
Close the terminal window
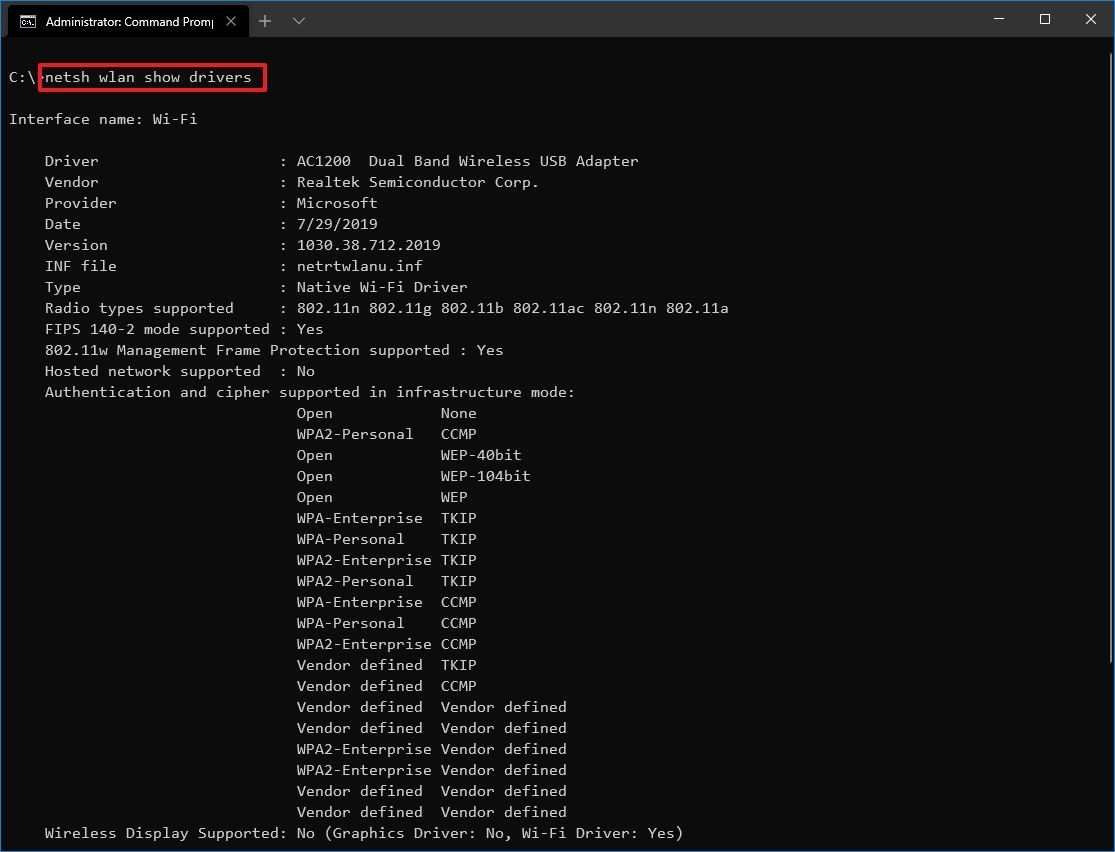pos(1091,20)
